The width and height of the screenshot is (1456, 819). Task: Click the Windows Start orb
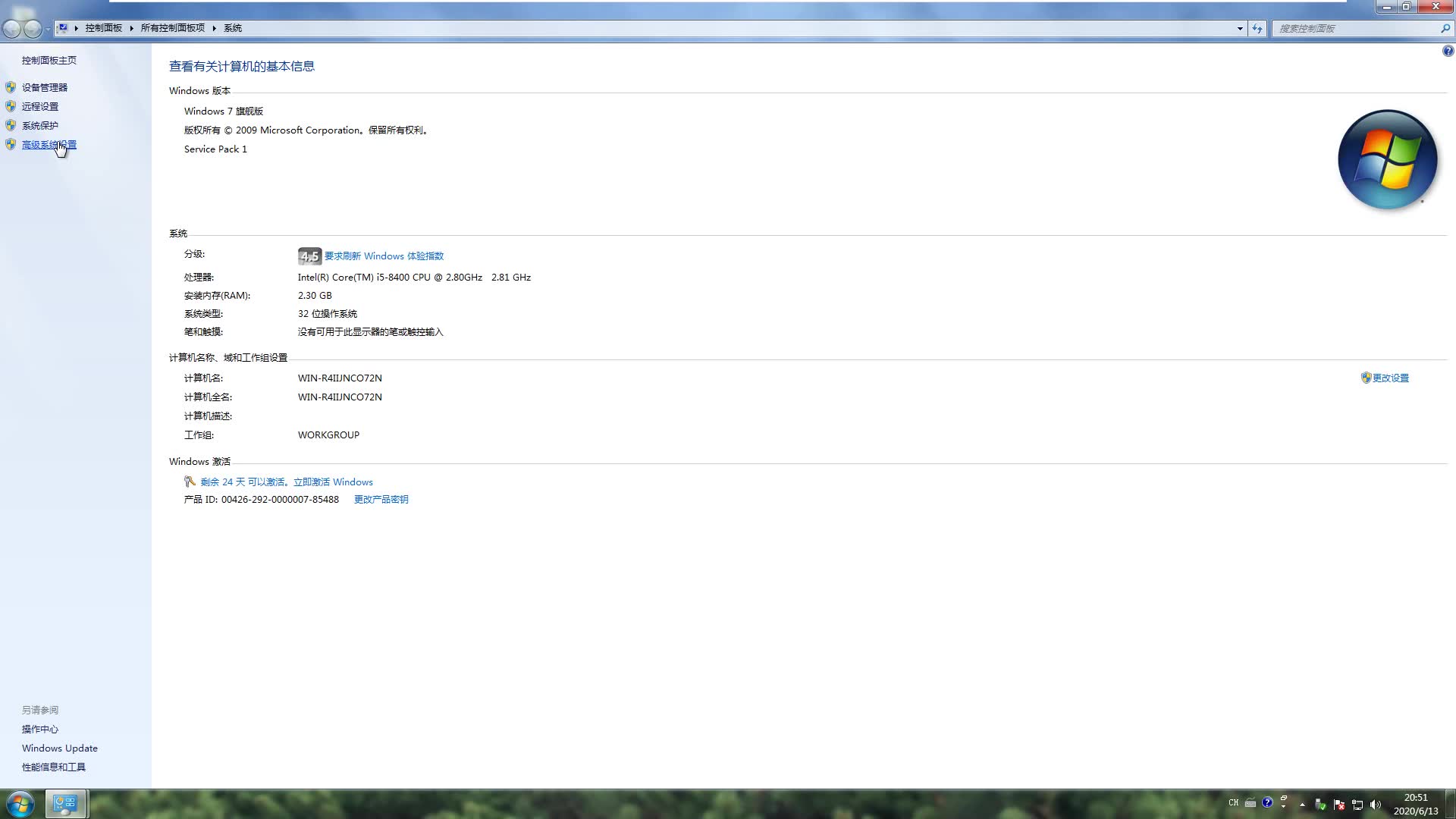(20, 804)
